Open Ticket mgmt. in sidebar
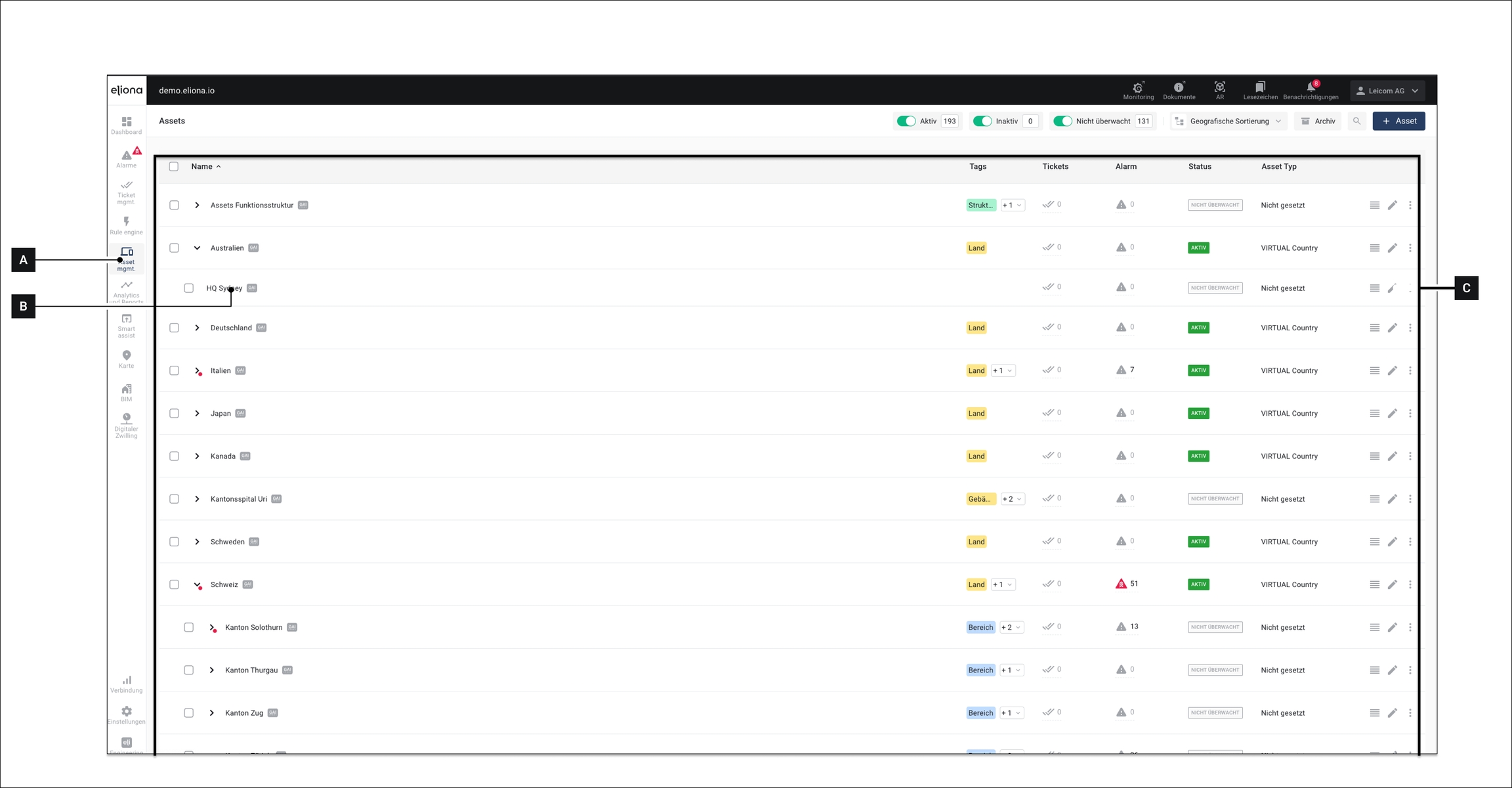The height and width of the screenshot is (788, 1512). tap(126, 192)
